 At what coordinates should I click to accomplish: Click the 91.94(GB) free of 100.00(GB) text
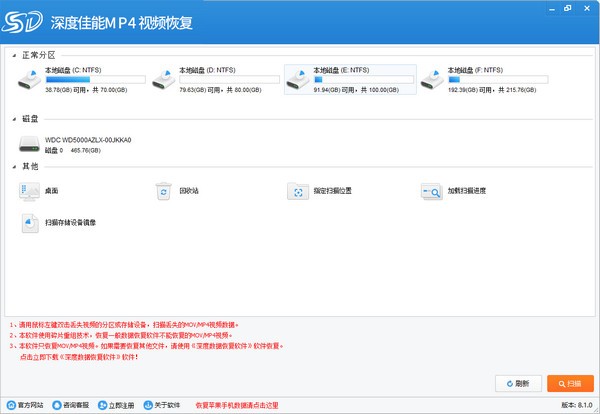tap(356, 90)
